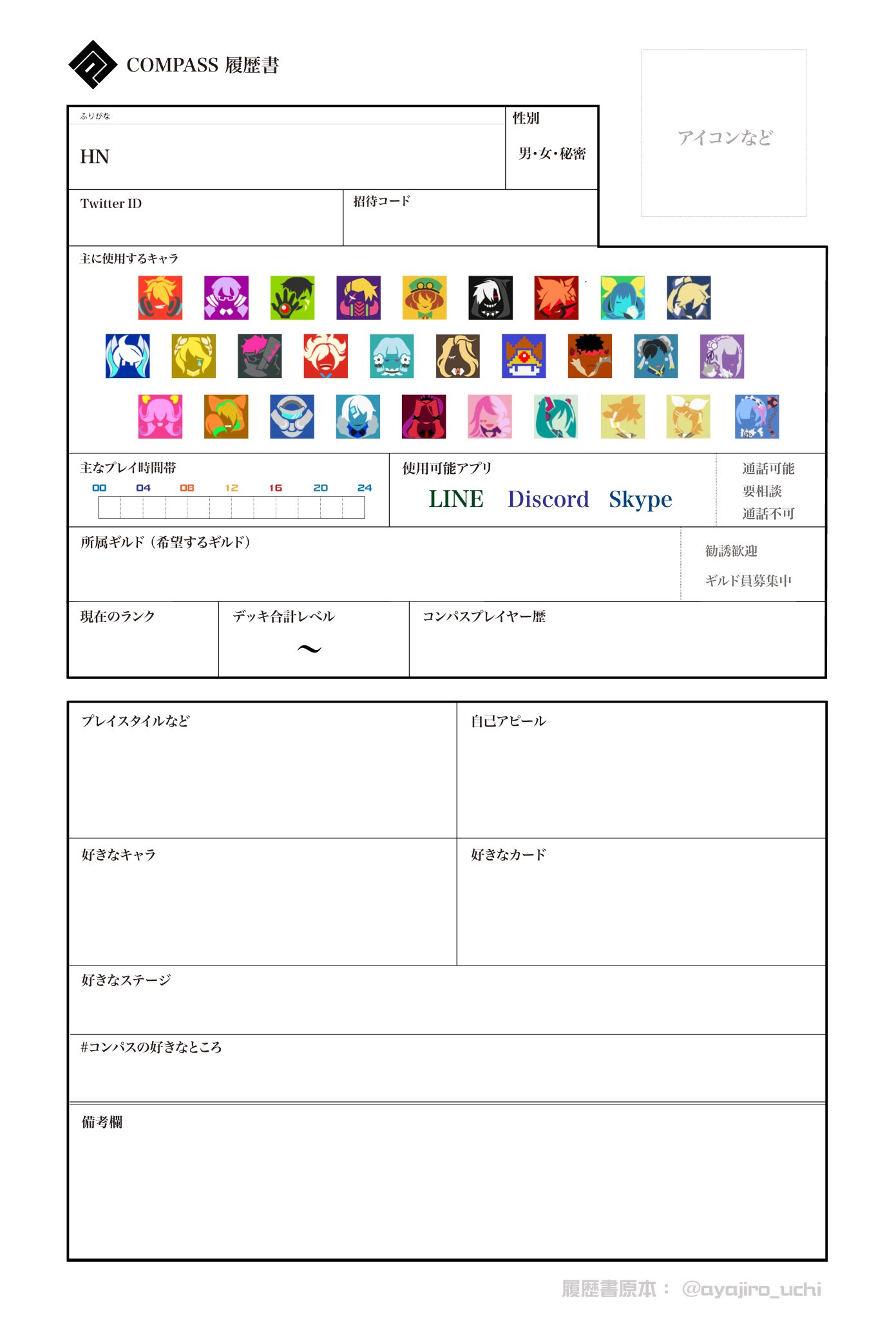Click the 備考欄 notes box
The width and height of the screenshot is (896, 1319).
pos(447,1182)
